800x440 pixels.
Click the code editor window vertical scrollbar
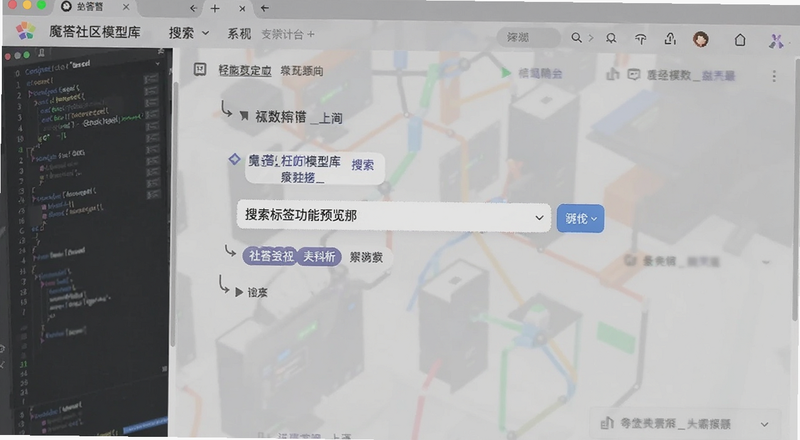[x=172, y=214]
